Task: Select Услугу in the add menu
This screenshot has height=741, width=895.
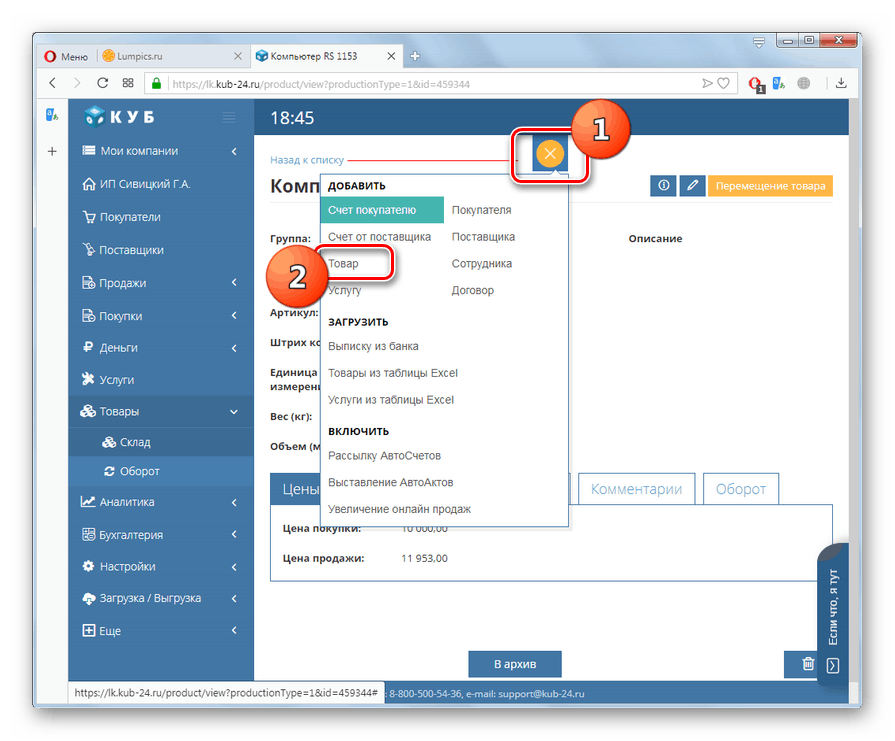Action: 345,290
